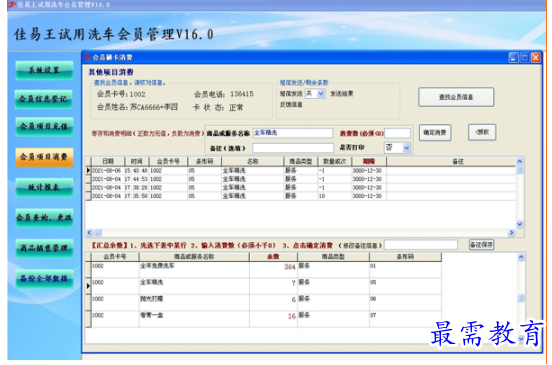Click upper table horizontal scroll left arrow
Viewport: 552px width, 365px height.
89,233
